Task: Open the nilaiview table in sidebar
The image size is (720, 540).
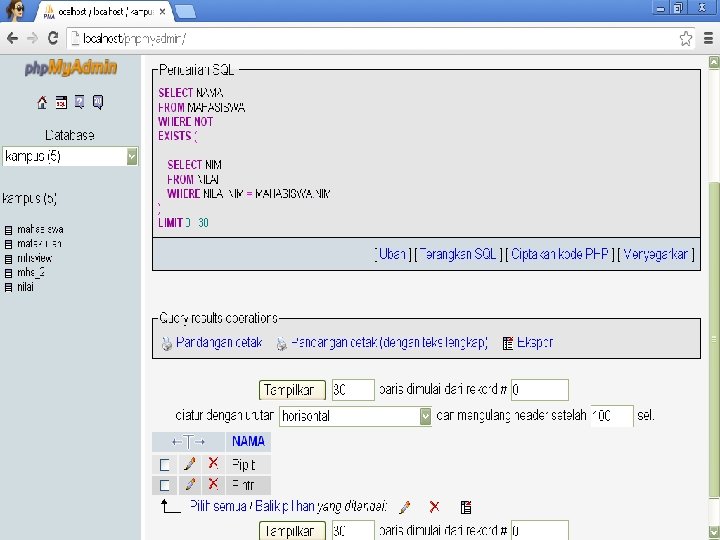Action: 35,259
